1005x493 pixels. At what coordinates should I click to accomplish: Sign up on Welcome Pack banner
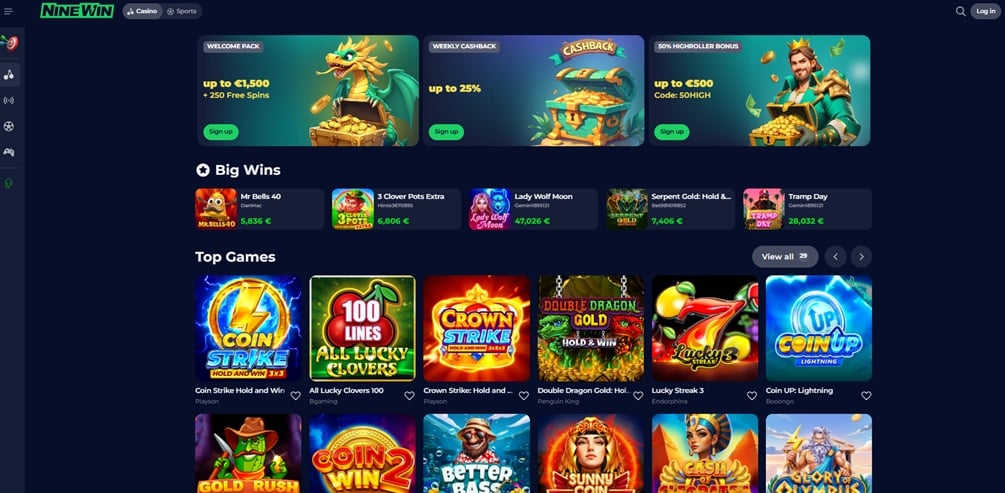click(220, 132)
